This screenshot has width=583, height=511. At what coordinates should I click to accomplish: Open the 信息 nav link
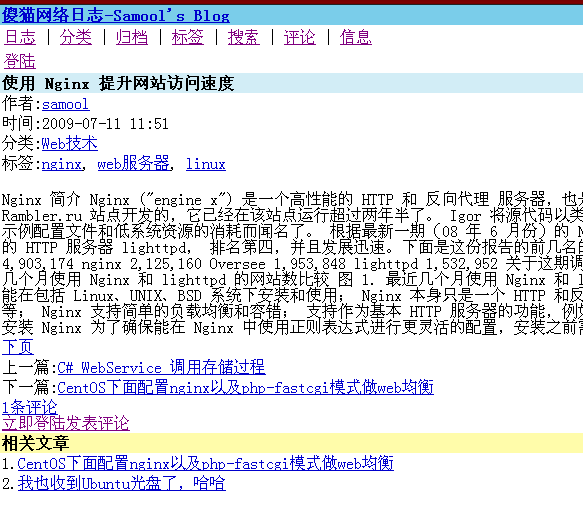point(355,37)
